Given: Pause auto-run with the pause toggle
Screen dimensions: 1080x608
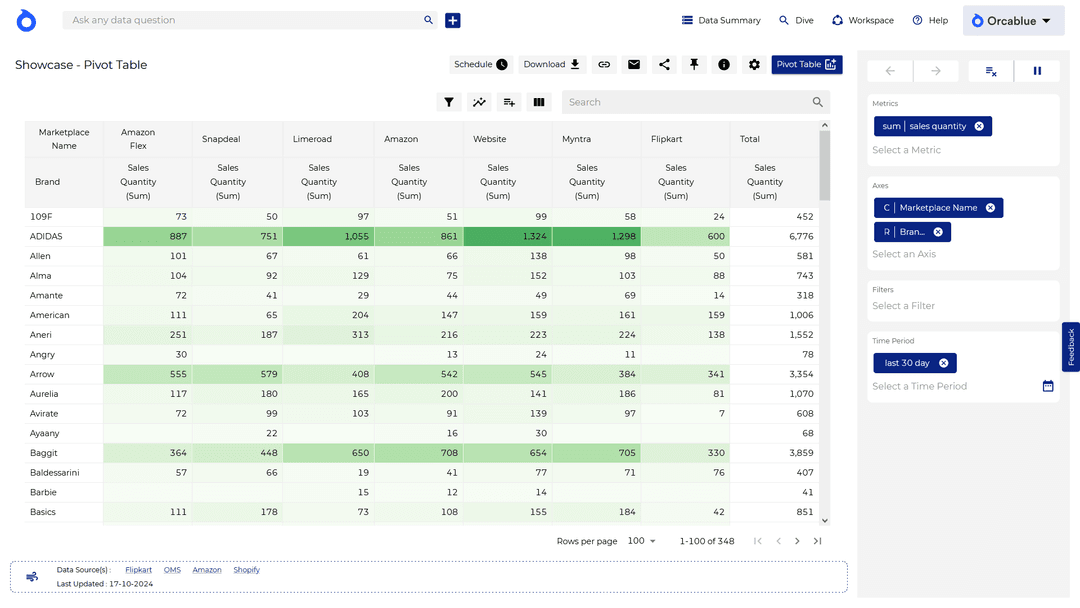Looking at the screenshot, I should click(x=1037, y=71).
